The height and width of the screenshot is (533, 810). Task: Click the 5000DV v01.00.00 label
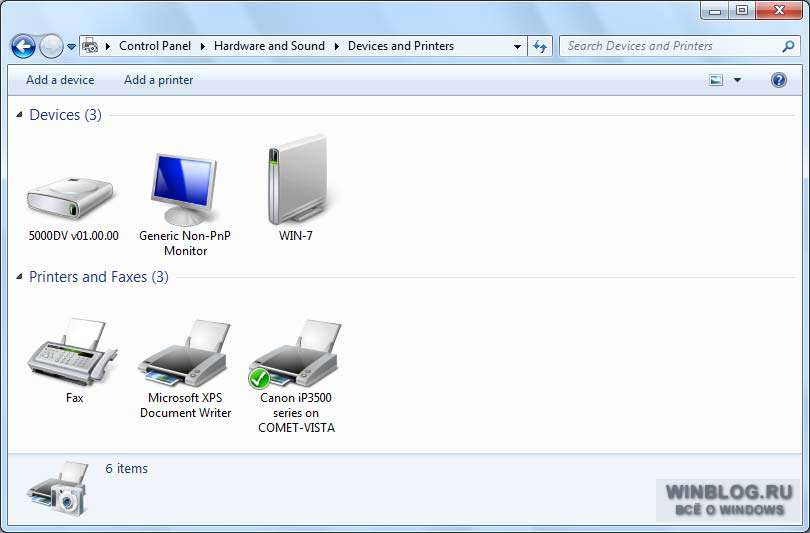pos(73,236)
